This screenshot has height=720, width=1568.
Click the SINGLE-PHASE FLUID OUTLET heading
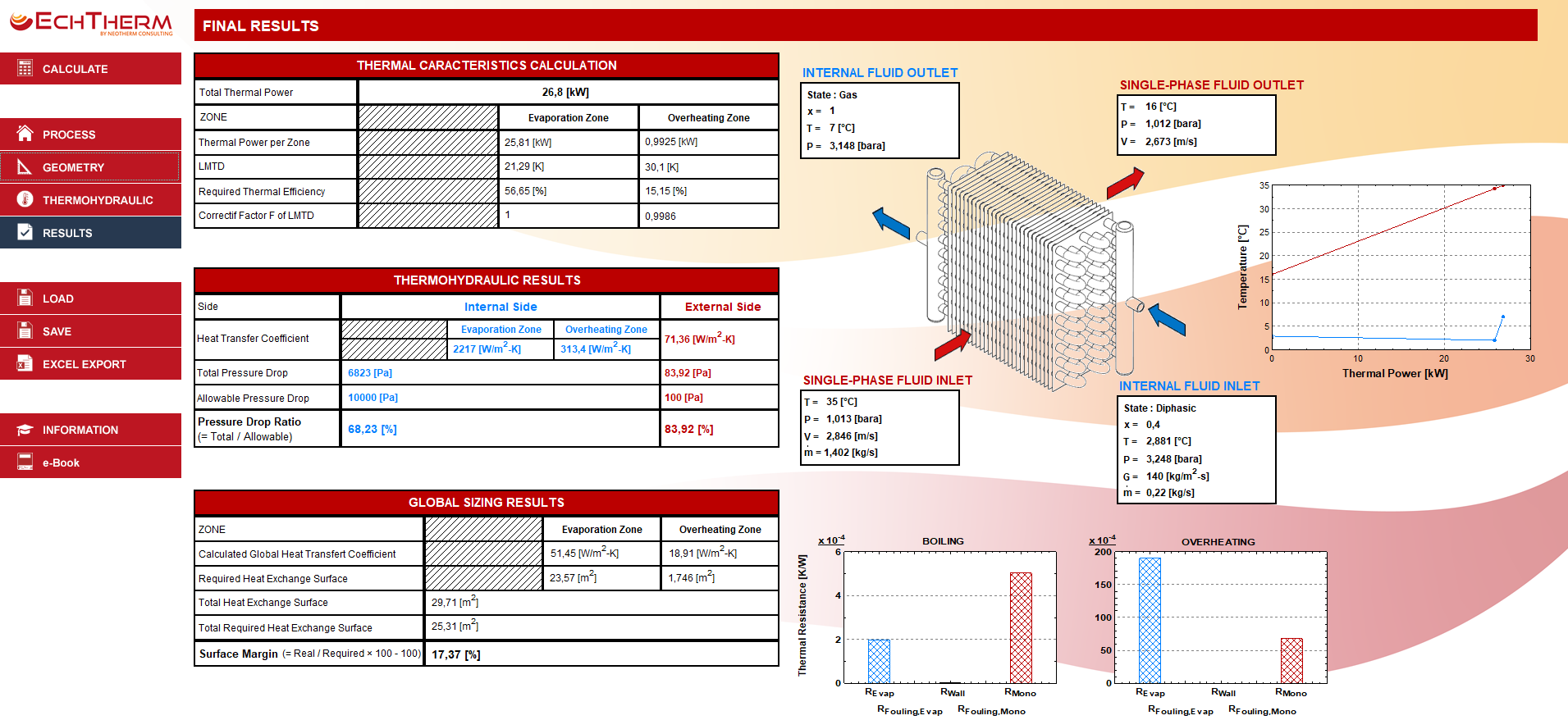(x=1211, y=85)
